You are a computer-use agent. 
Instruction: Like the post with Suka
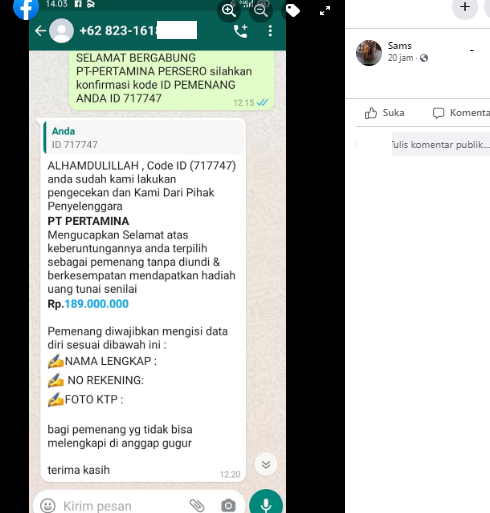coord(384,113)
